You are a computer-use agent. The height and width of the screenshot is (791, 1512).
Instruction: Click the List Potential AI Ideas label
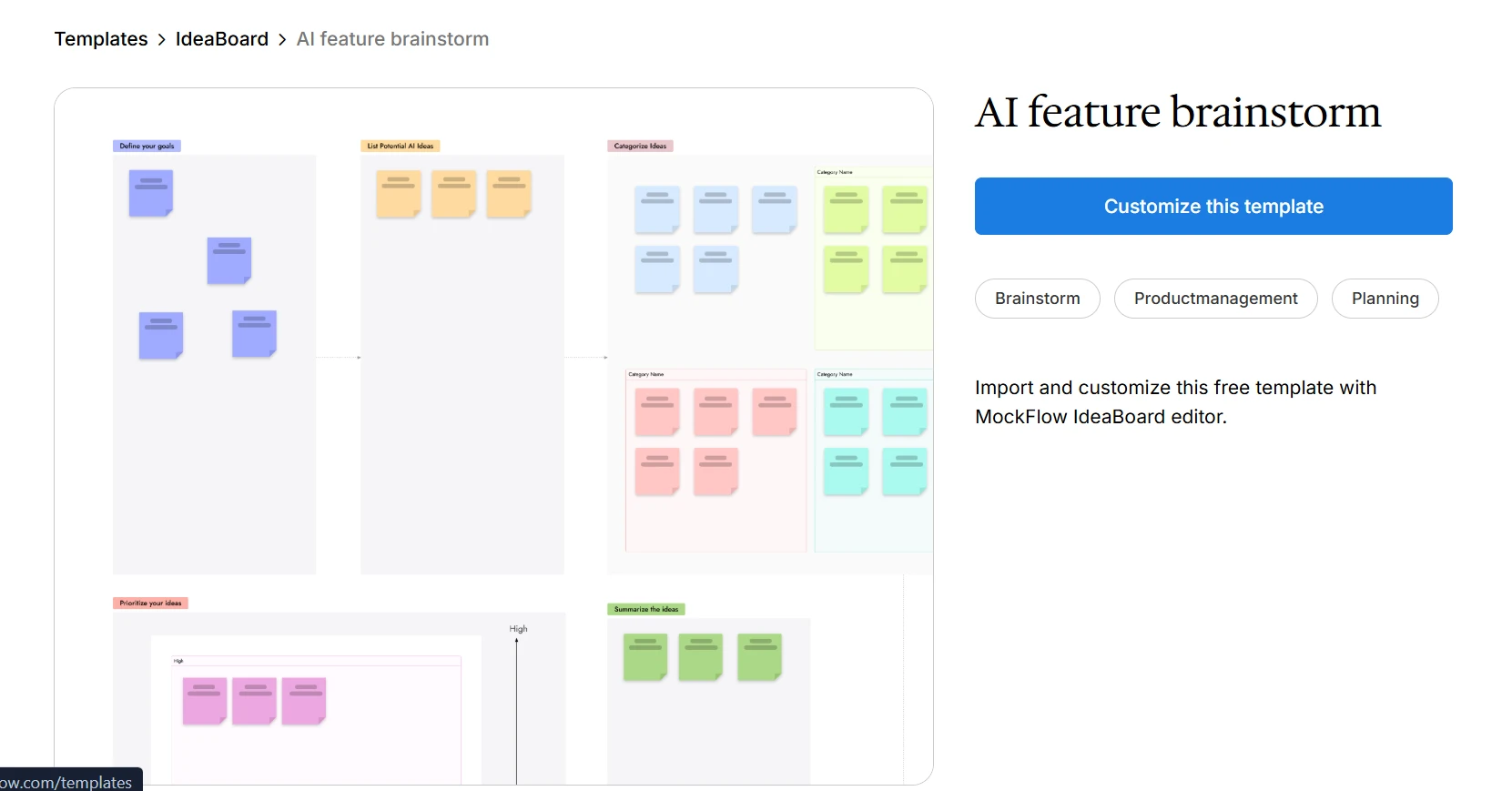pos(401,146)
